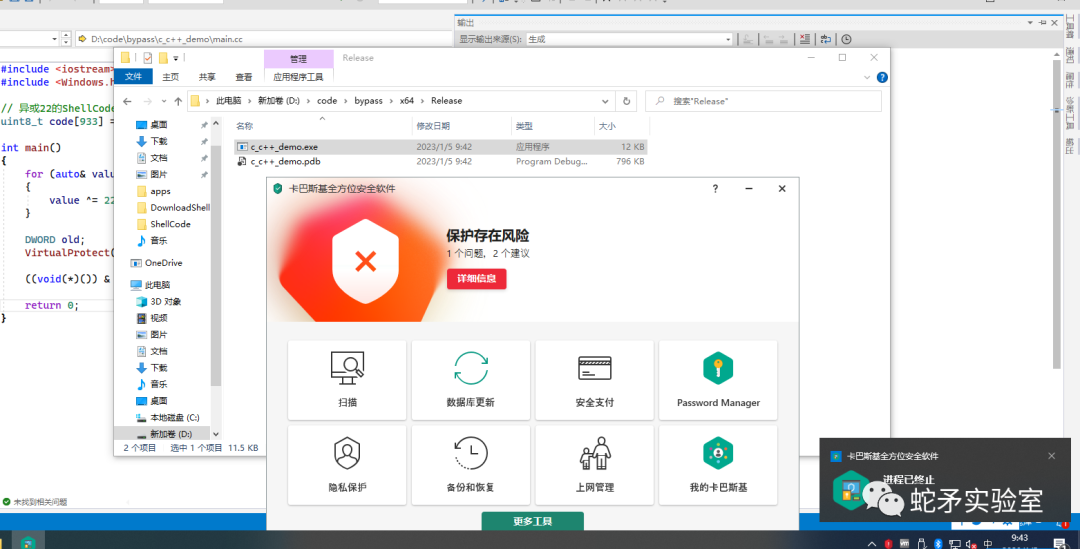Switch to the 主页 ribbon tab

pos(170,77)
